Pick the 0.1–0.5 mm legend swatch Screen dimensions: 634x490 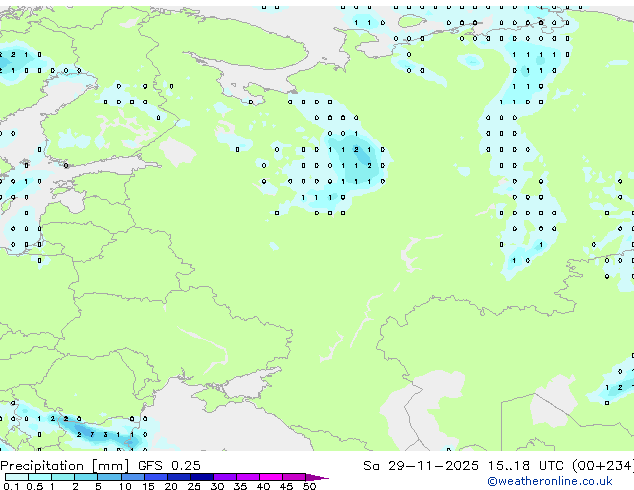pyautogui.click(x=17, y=477)
